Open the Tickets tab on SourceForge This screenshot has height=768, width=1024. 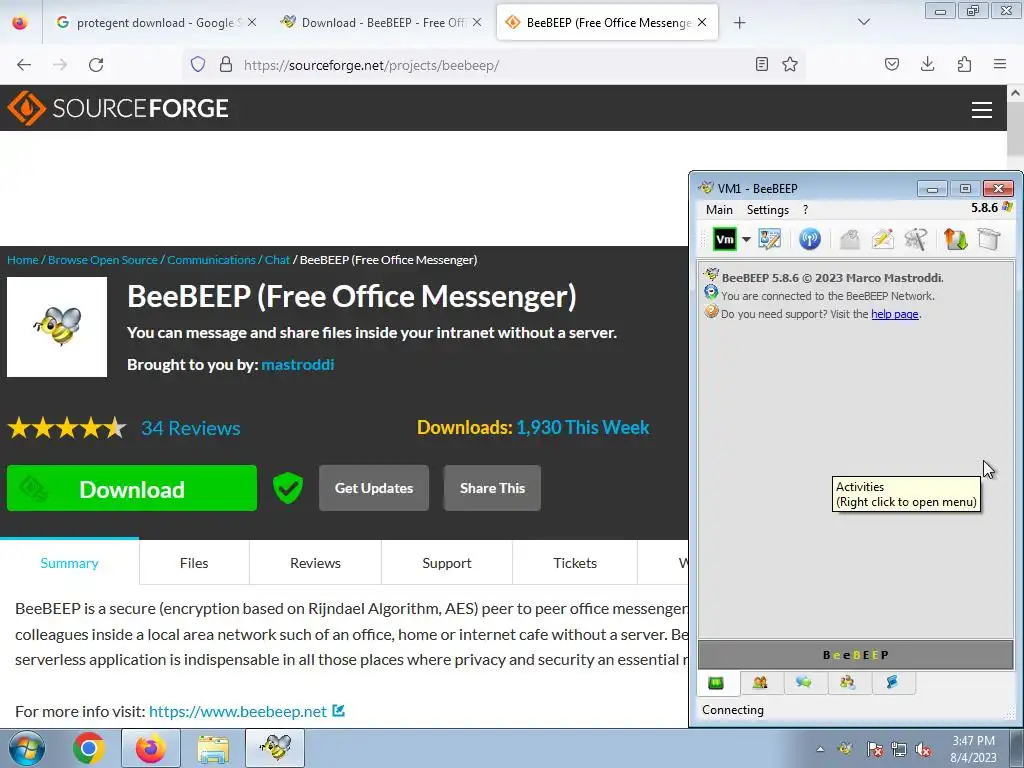point(575,563)
